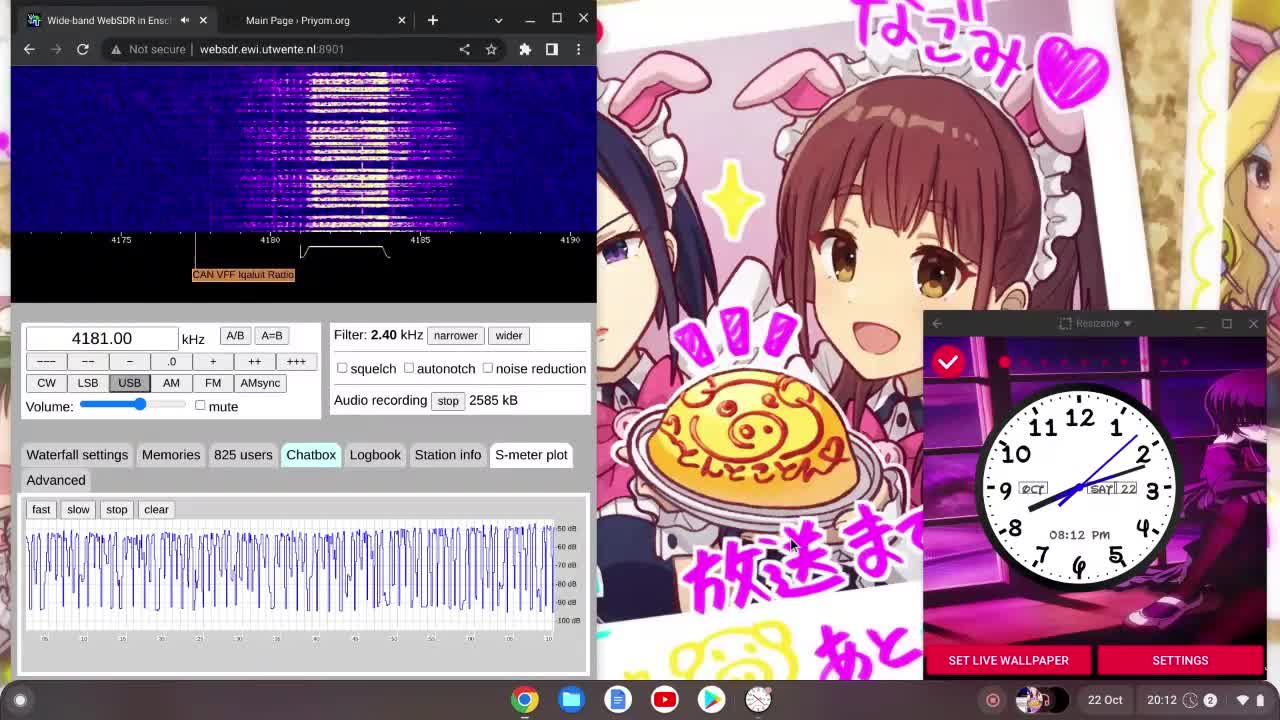The image size is (1280, 720).
Task: Click the A/B VFO button
Action: click(x=234, y=336)
